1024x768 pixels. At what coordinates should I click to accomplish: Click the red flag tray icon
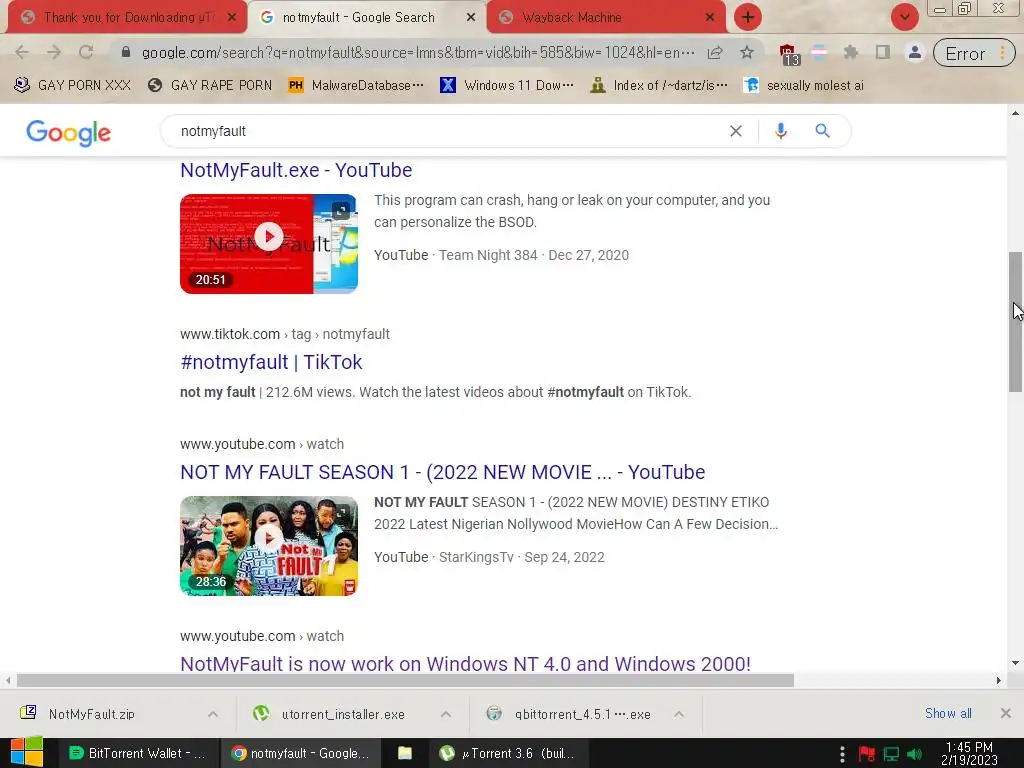click(867, 755)
